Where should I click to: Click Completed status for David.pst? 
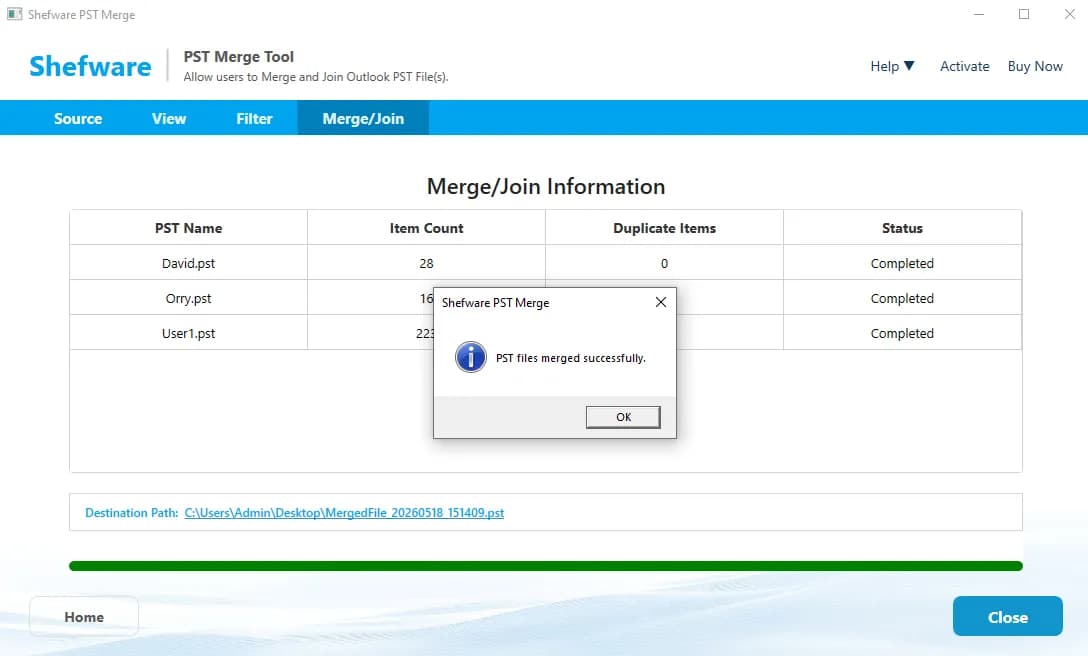[x=902, y=263]
